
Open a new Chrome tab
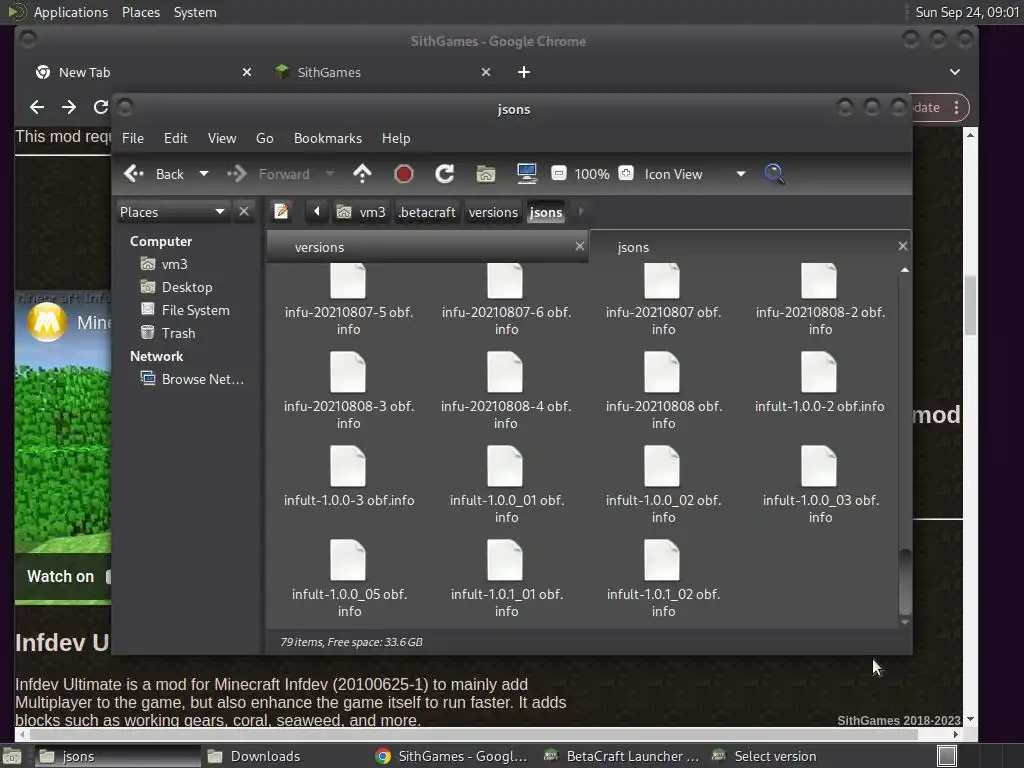pyautogui.click(x=524, y=72)
